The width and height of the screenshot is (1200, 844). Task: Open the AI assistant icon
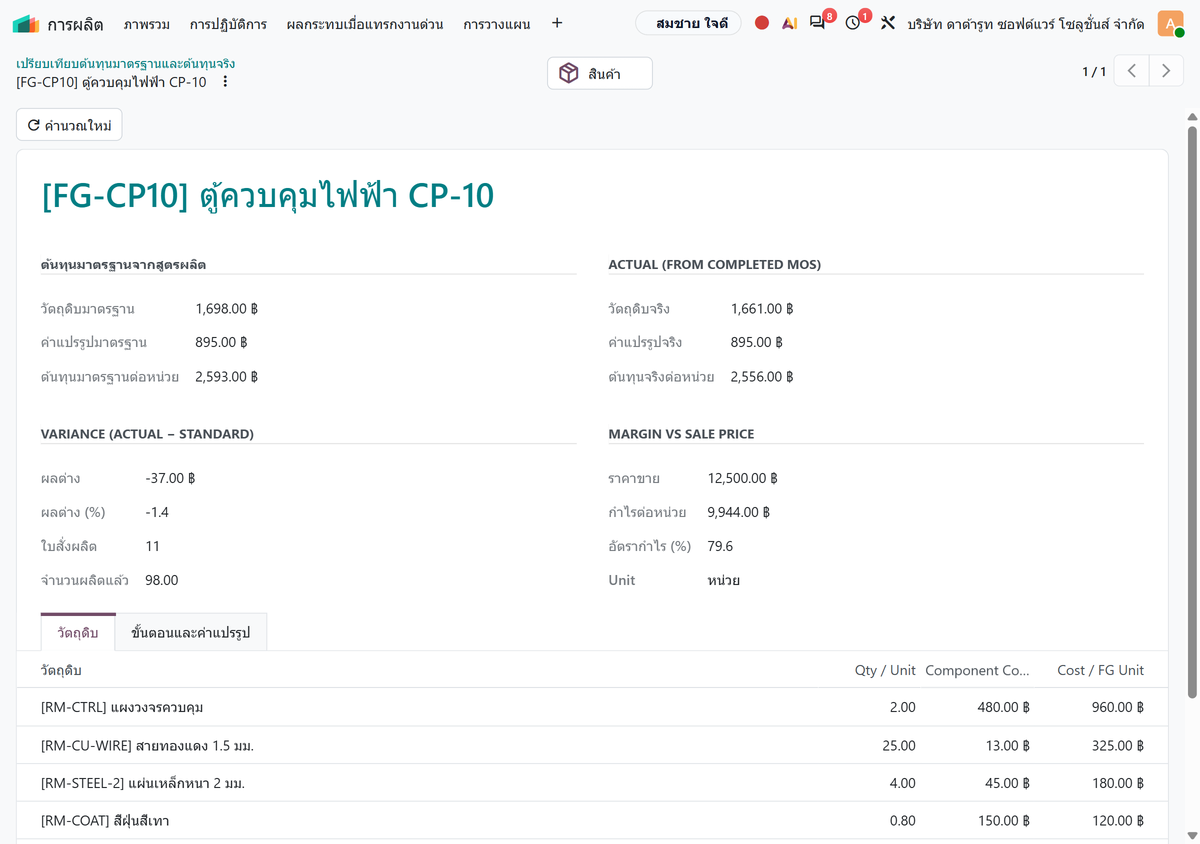point(790,23)
